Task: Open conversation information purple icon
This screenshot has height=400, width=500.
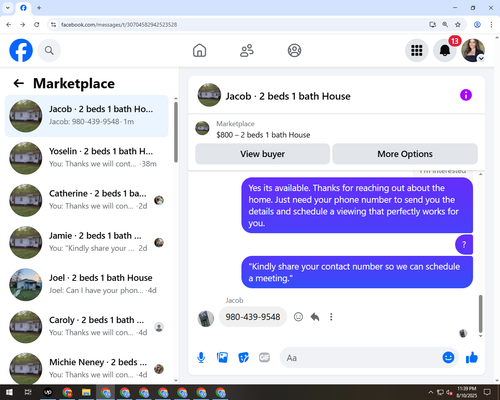Action: pyautogui.click(x=466, y=95)
